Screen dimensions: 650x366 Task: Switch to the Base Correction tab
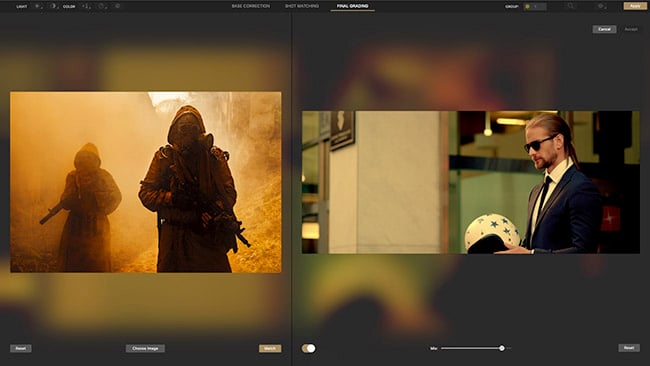[x=251, y=6]
